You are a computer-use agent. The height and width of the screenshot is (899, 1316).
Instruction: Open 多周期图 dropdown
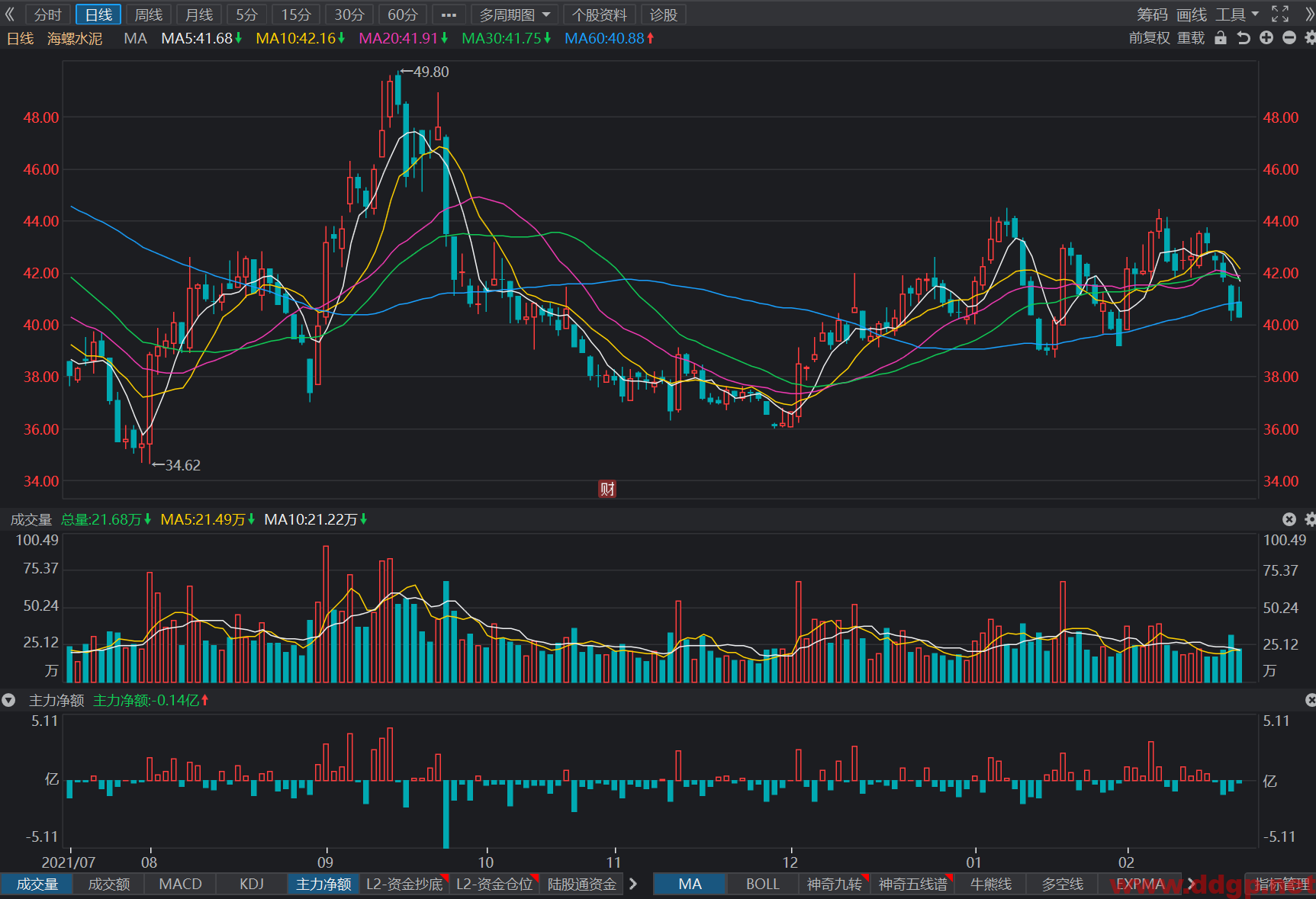pos(514,14)
